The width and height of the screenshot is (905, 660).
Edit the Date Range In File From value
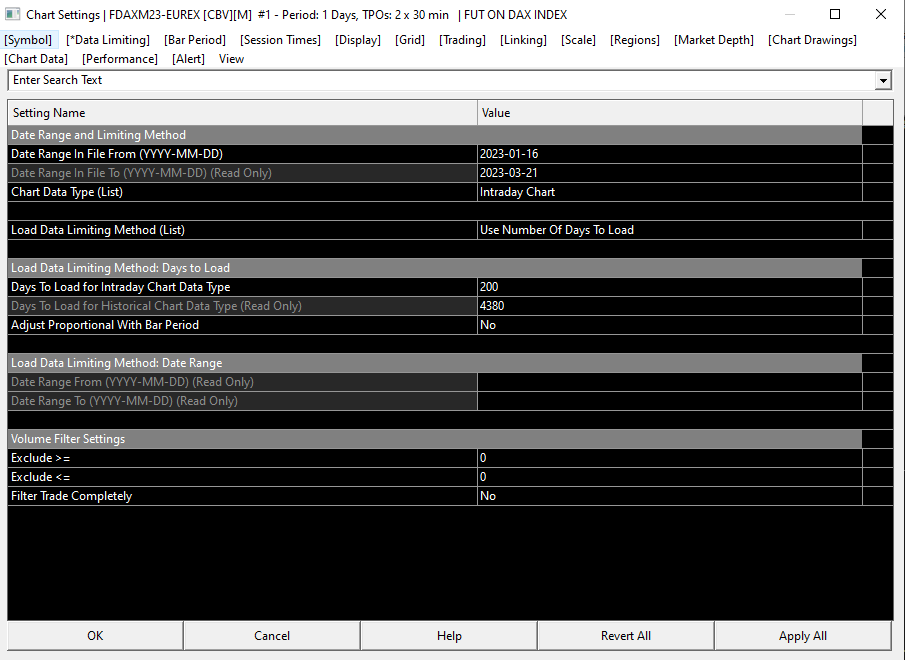pyautogui.click(x=670, y=154)
